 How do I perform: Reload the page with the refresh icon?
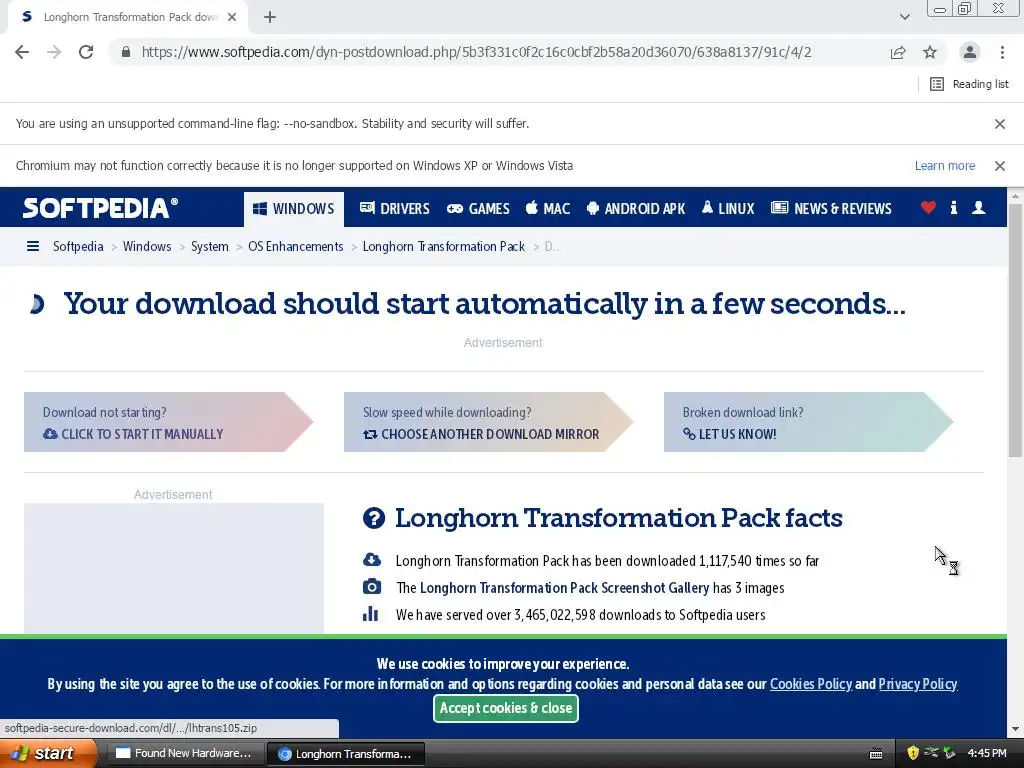click(x=86, y=52)
